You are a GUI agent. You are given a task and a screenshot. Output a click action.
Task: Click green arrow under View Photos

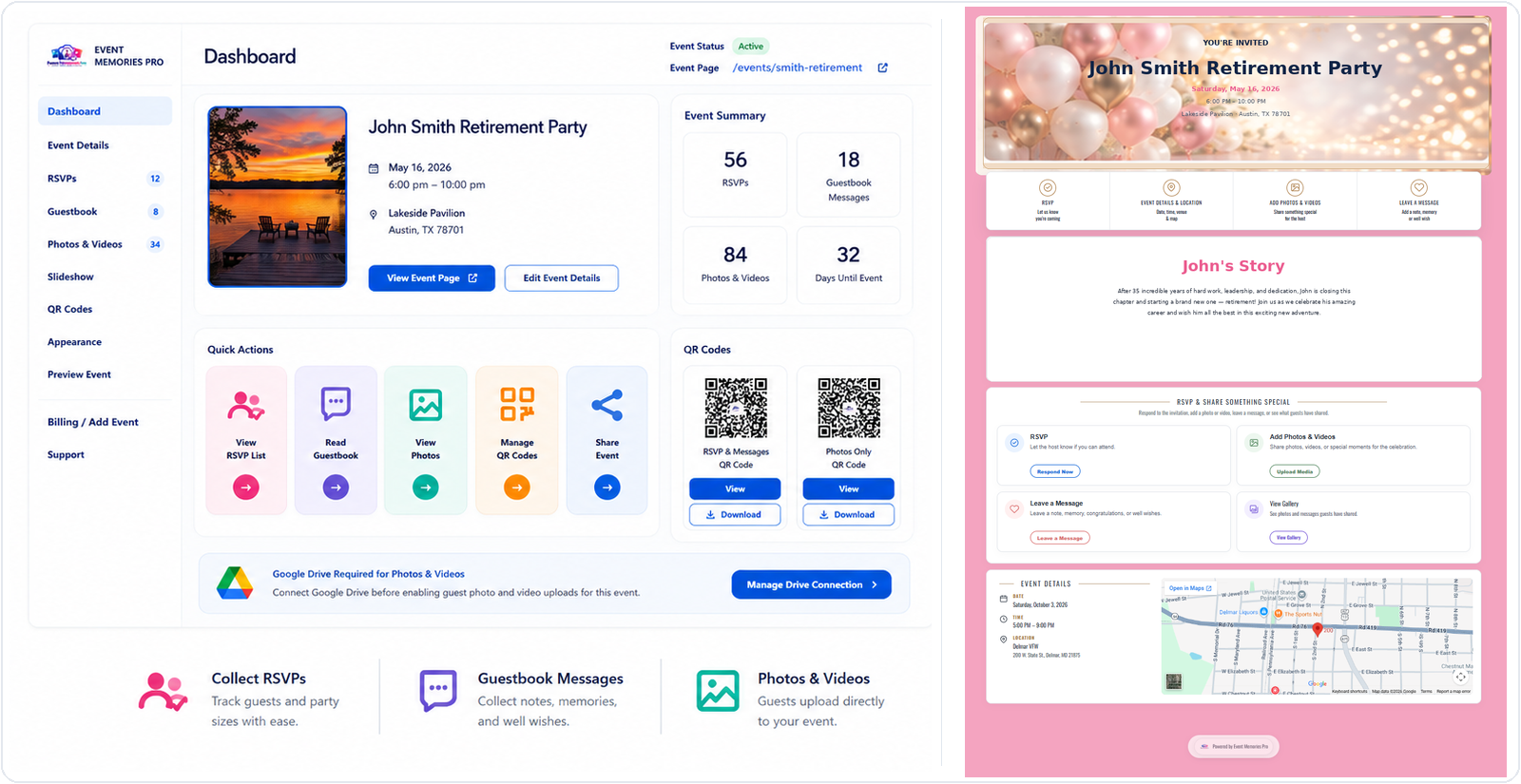coord(426,488)
